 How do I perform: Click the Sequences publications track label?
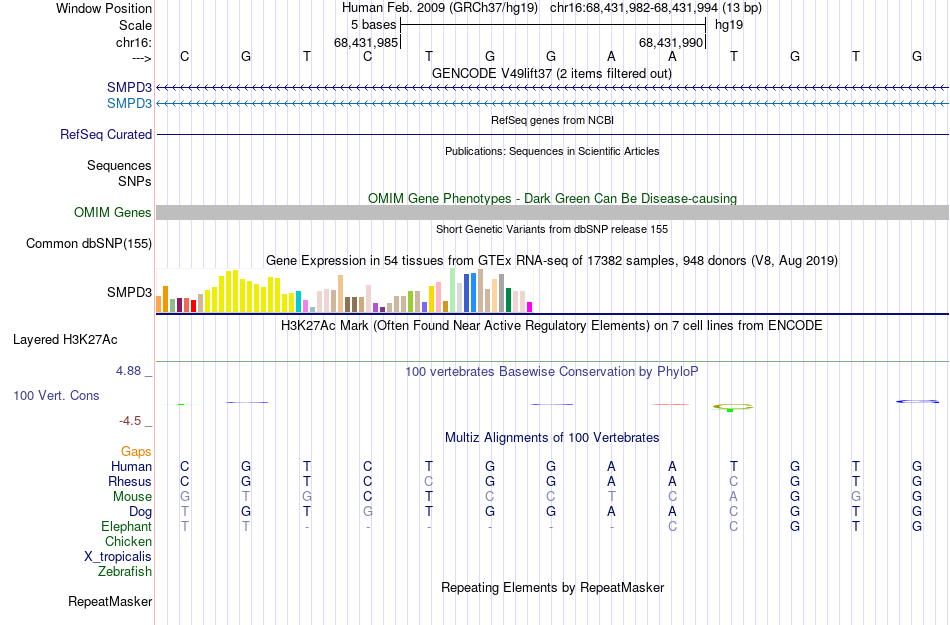pyautogui.click(x=119, y=165)
